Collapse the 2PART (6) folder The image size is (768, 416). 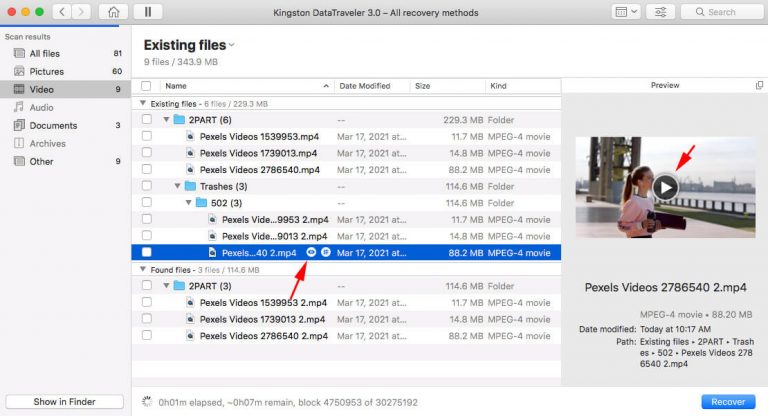[x=166, y=120]
